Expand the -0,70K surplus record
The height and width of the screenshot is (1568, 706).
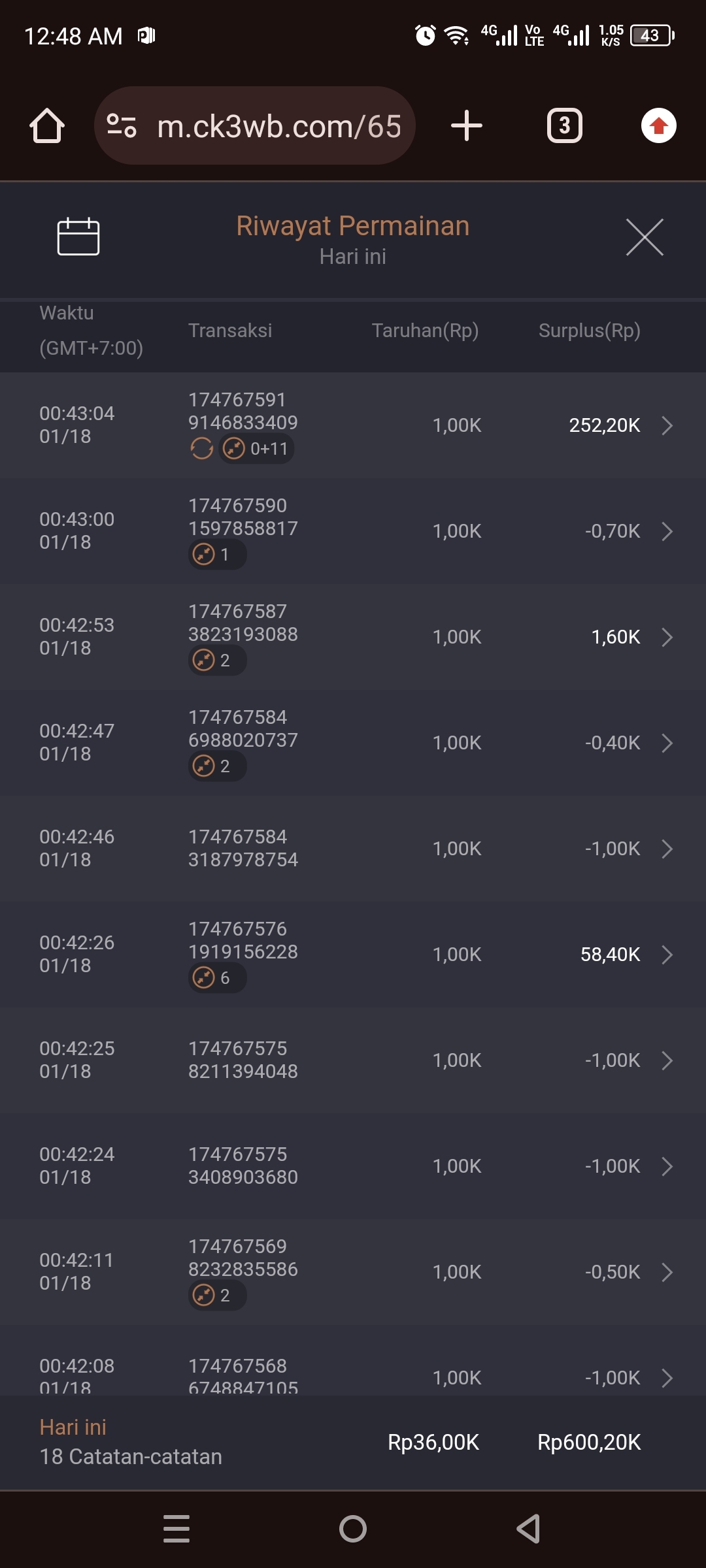(667, 531)
